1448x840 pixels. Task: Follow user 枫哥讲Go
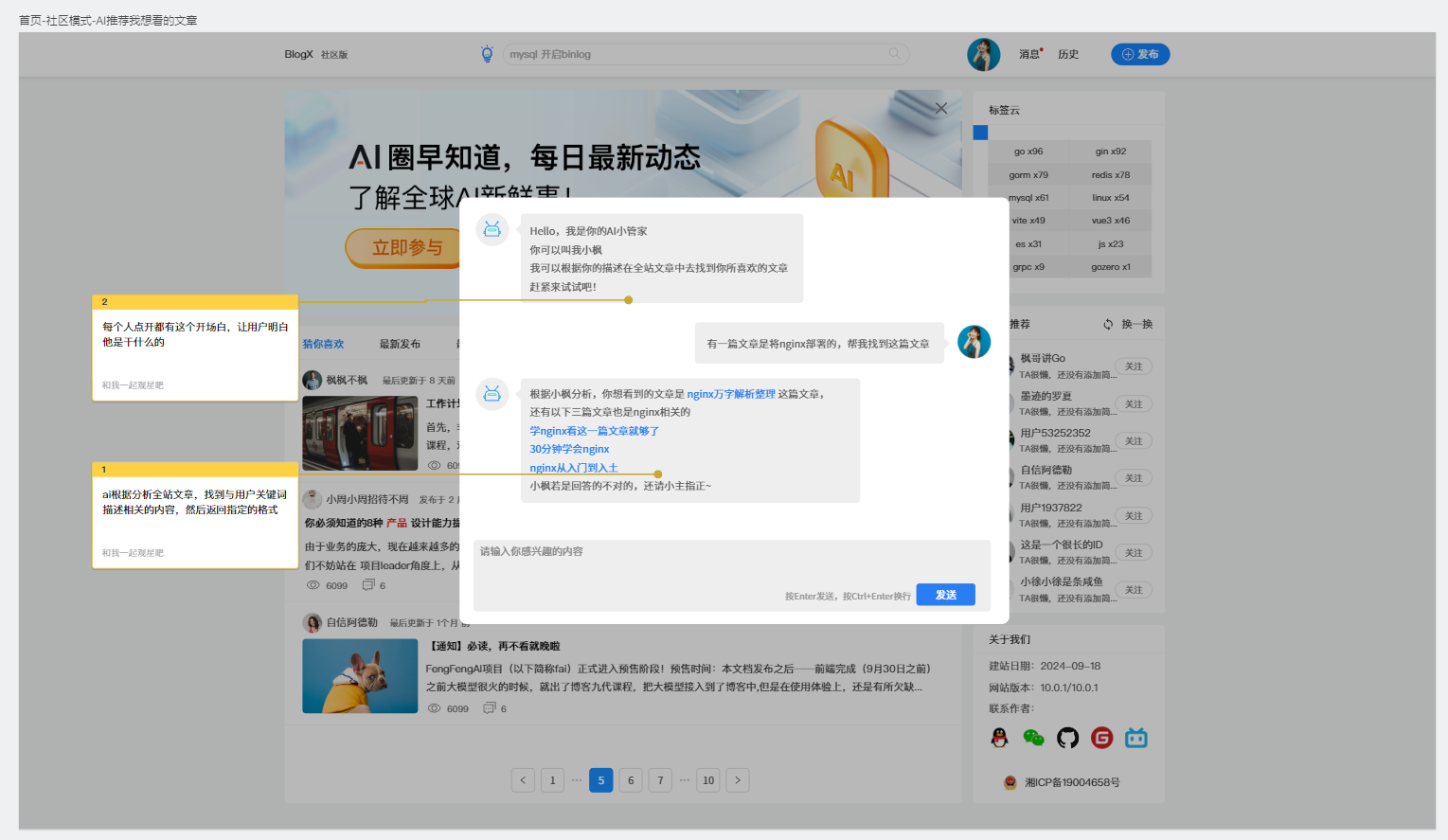[1133, 366]
